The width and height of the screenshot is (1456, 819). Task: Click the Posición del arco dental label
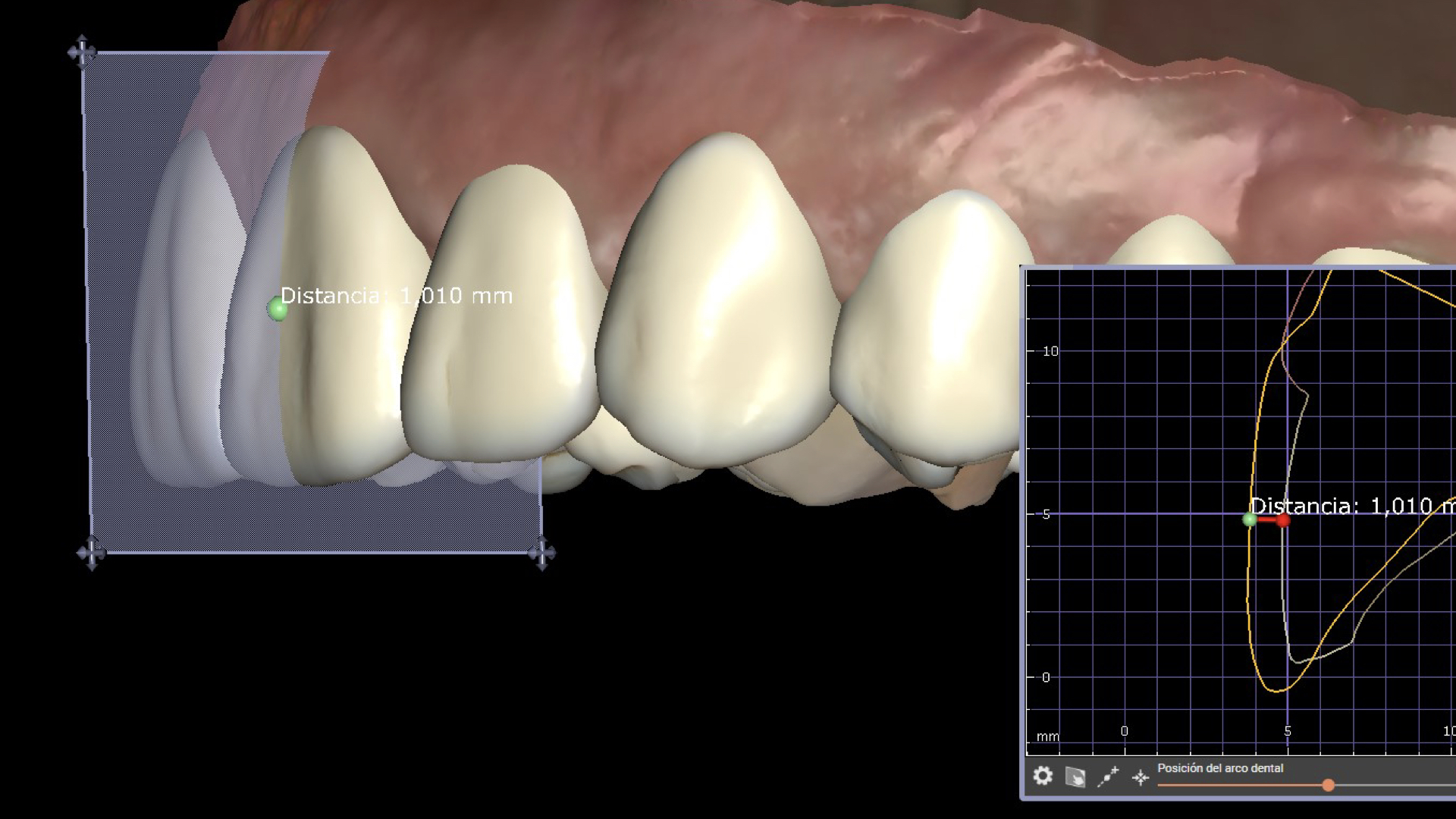click(x=1220, y=768)
